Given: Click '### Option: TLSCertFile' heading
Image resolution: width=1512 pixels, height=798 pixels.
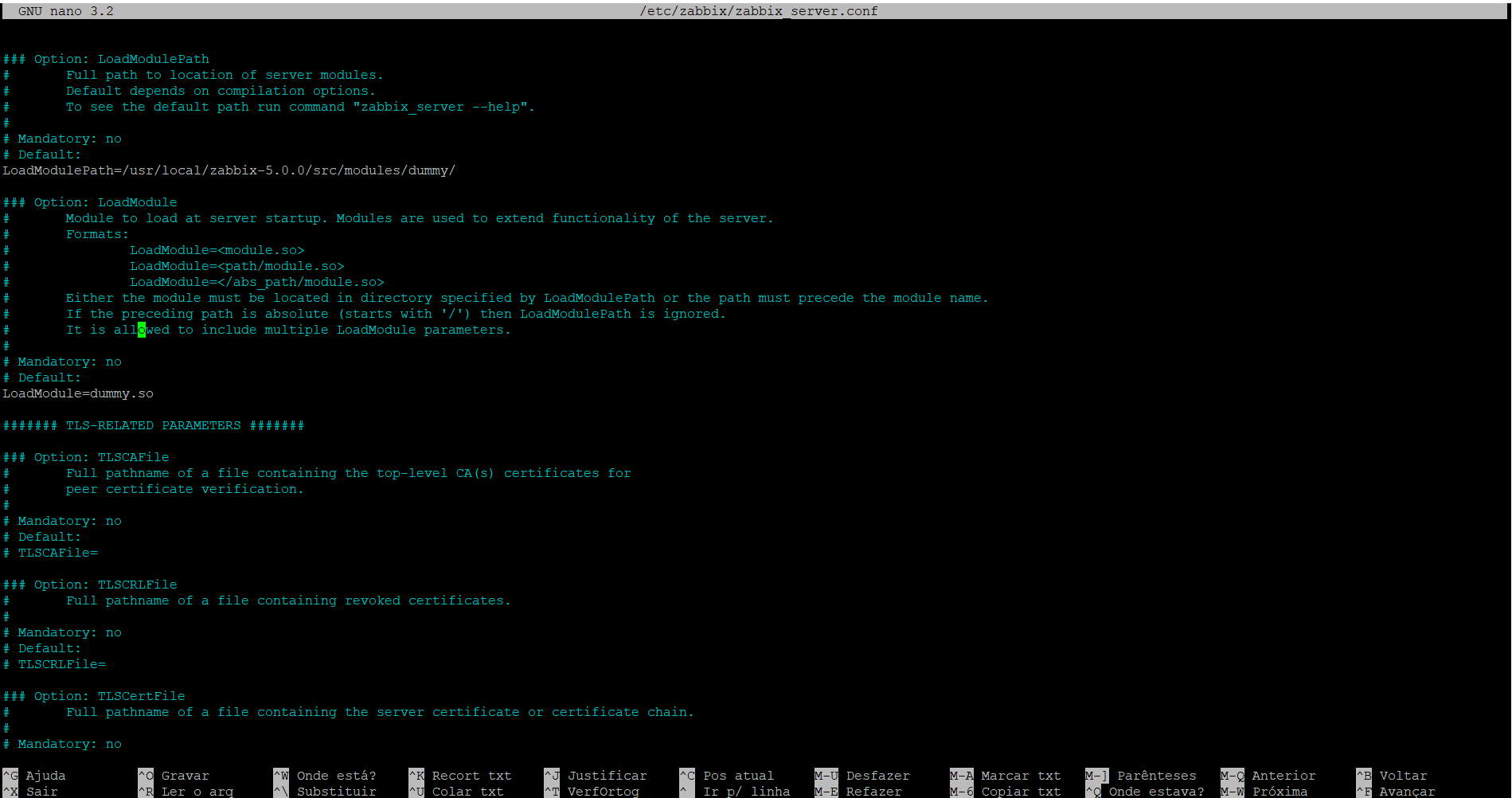Looking at the screenshot, I should 94,696.
